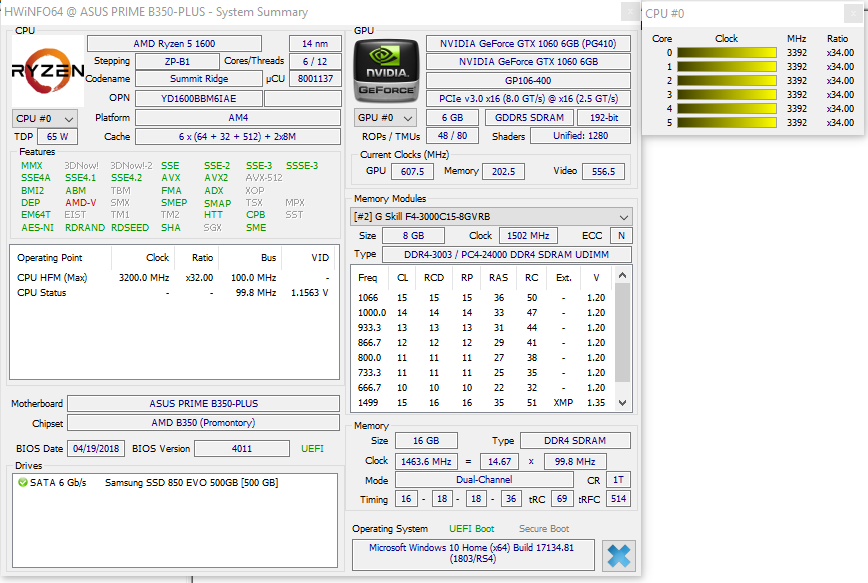
Task: Click the Video clock 556.5 field
Action: click(603, 172)
